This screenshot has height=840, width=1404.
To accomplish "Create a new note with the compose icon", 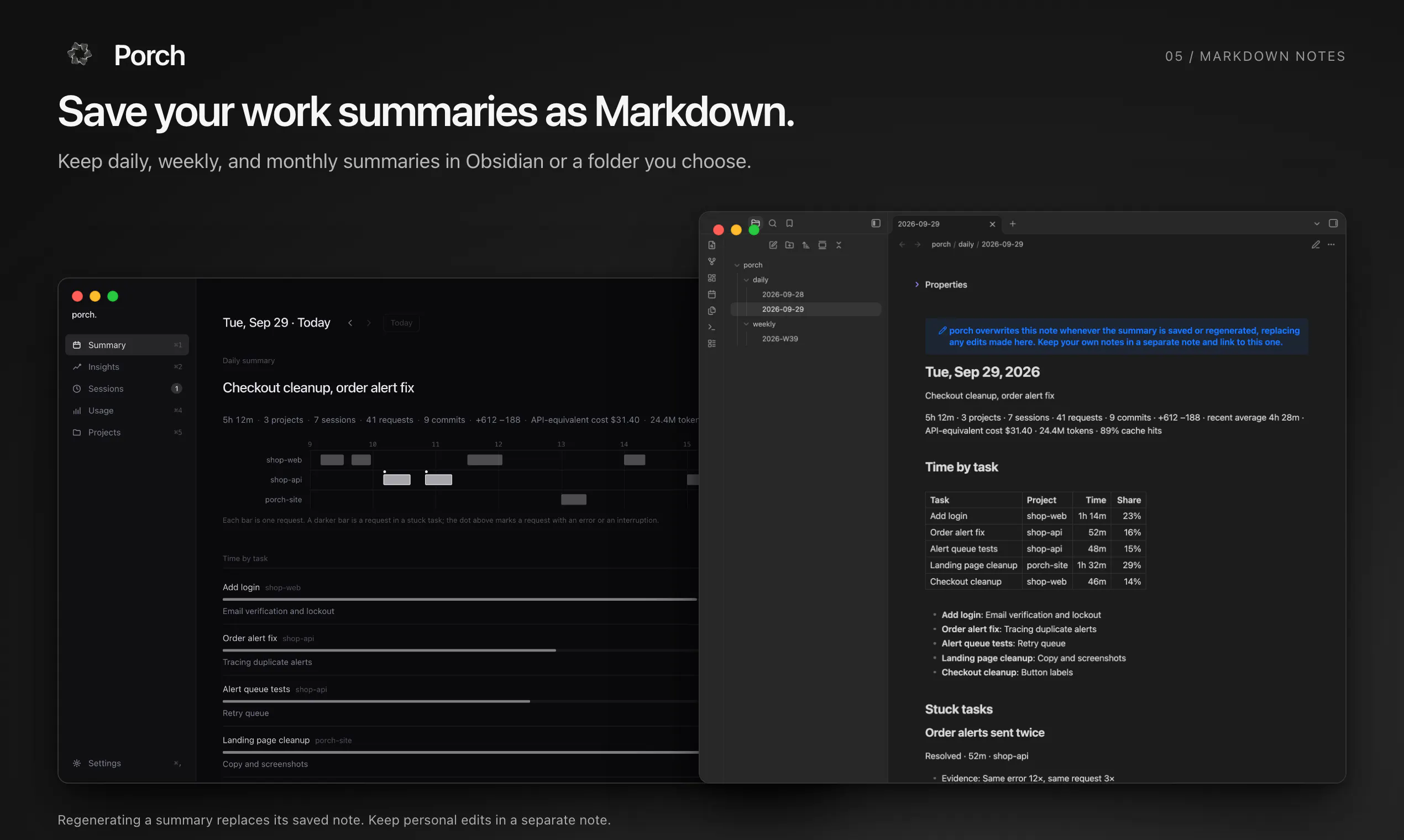I will pos(773,245).
